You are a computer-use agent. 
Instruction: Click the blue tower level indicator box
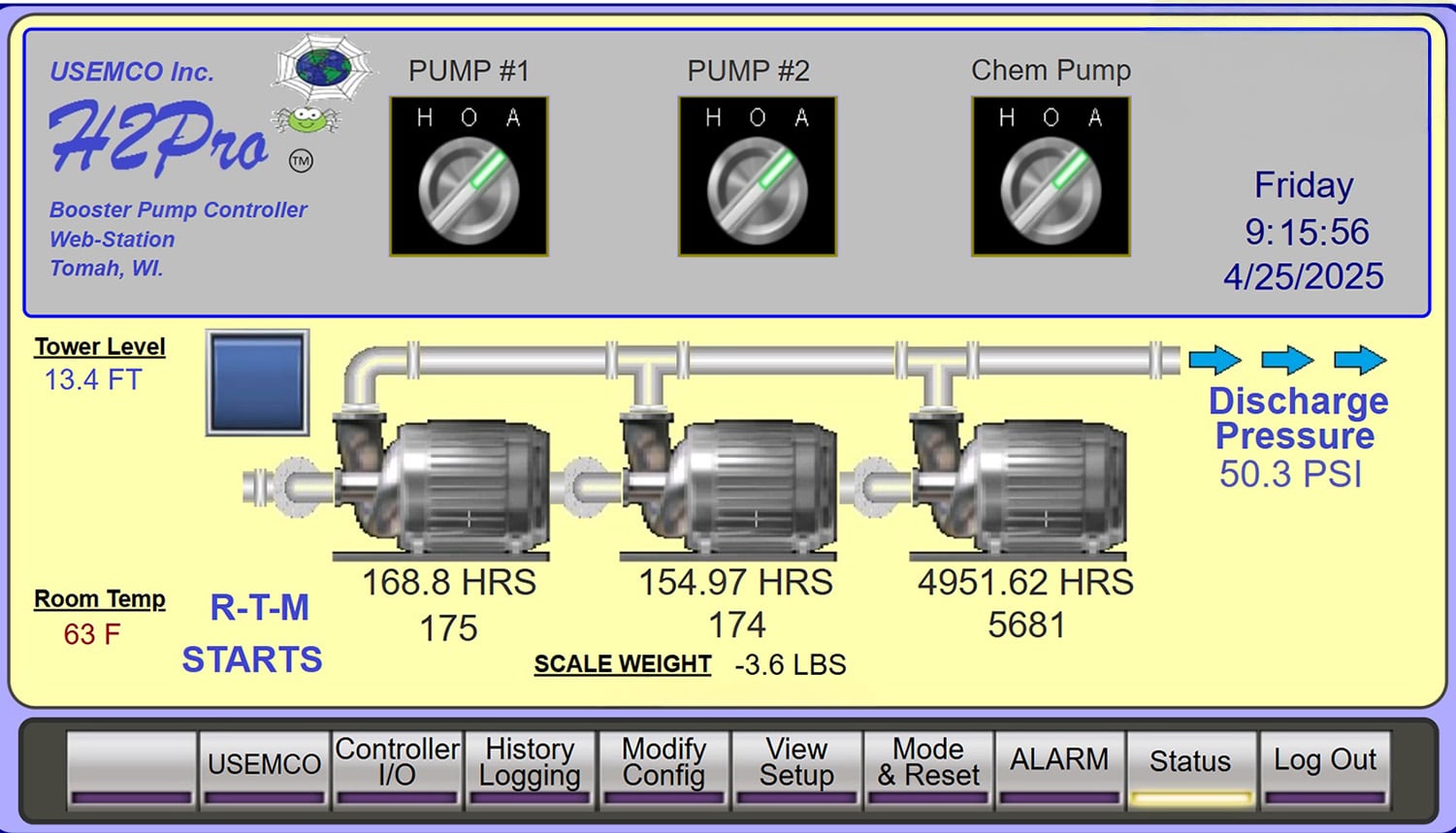click(x=258, y=382)
